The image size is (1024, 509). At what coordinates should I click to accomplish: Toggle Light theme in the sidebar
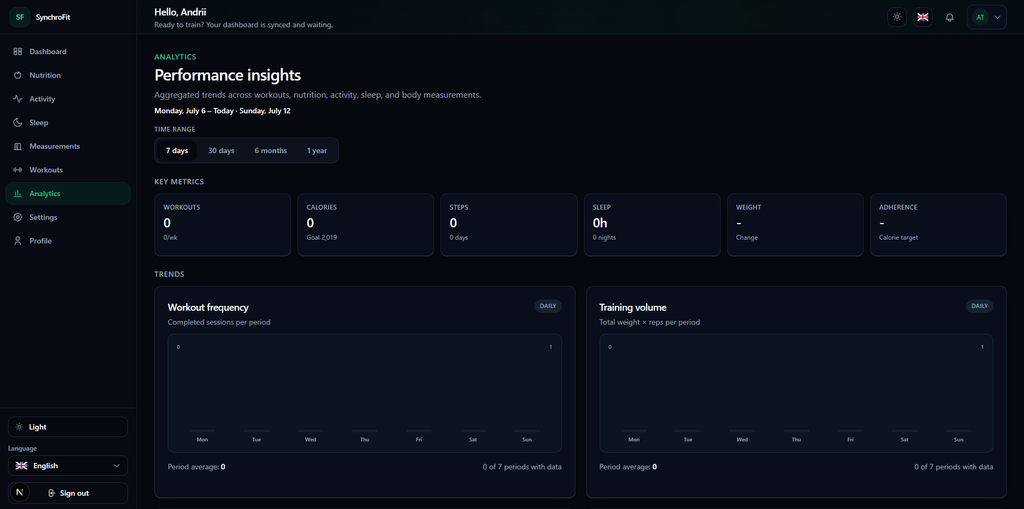[x=68, y=427]
